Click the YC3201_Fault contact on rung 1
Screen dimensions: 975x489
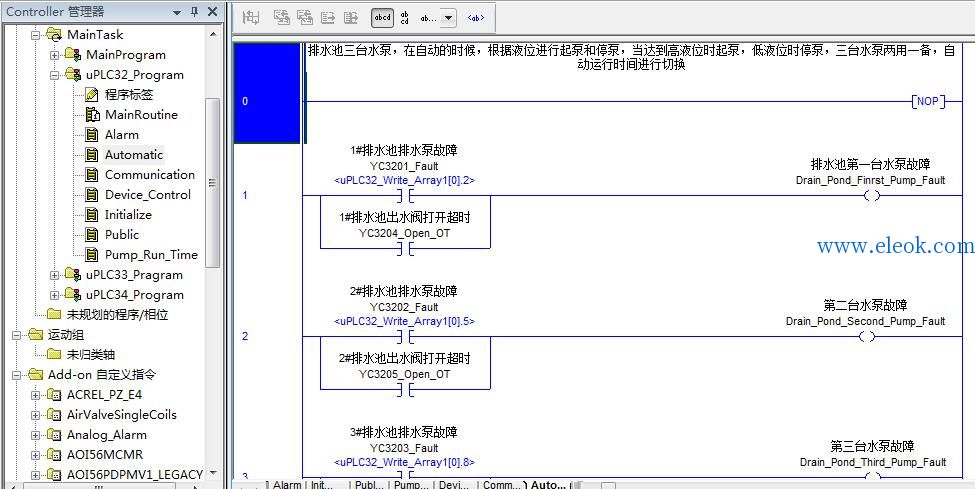pos(405,196)
